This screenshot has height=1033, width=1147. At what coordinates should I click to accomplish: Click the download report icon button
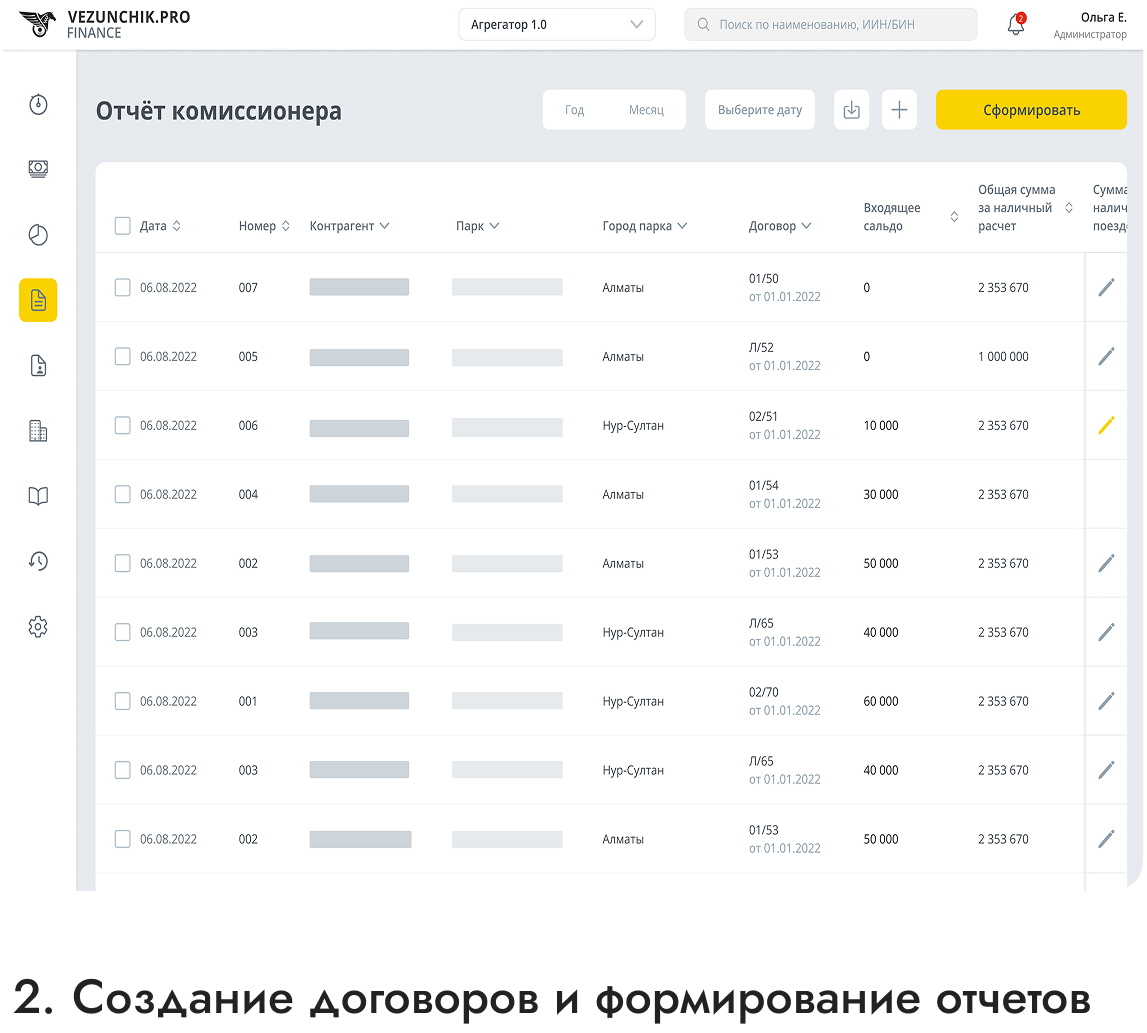click(851, 110)
